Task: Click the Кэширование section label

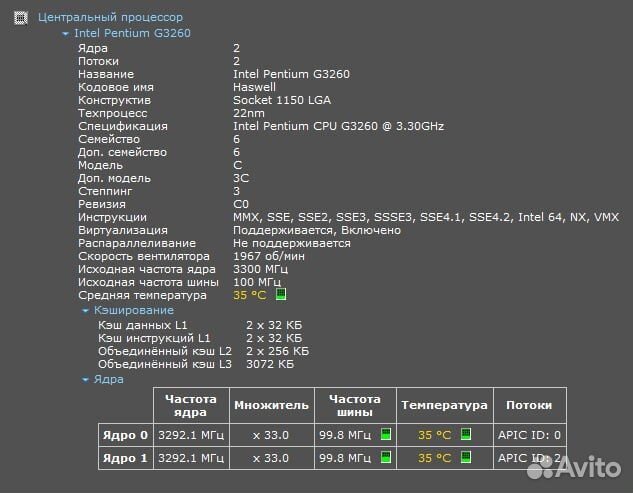Action: pyautogui.click(x=134, y=310)
